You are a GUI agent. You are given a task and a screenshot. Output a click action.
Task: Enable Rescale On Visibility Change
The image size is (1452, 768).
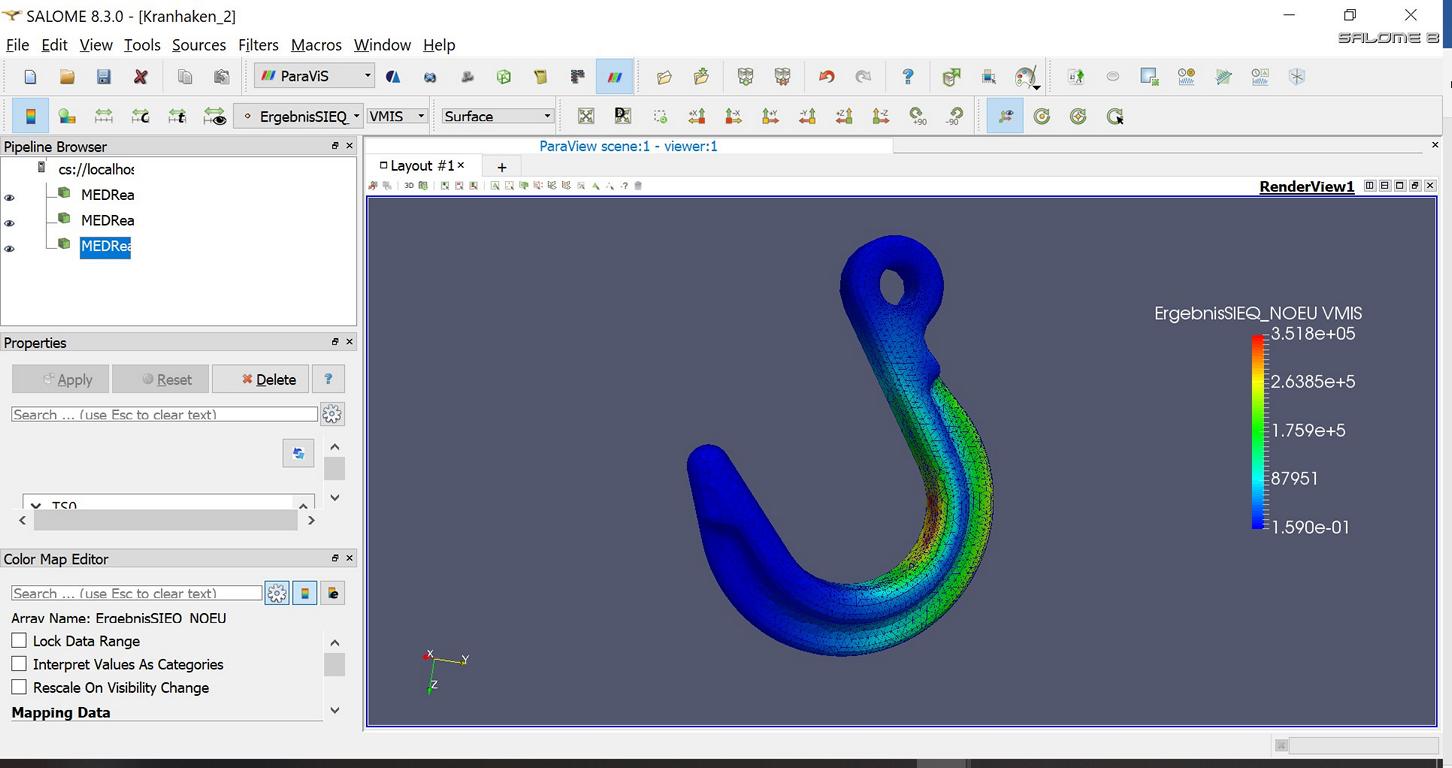(18, 687)
